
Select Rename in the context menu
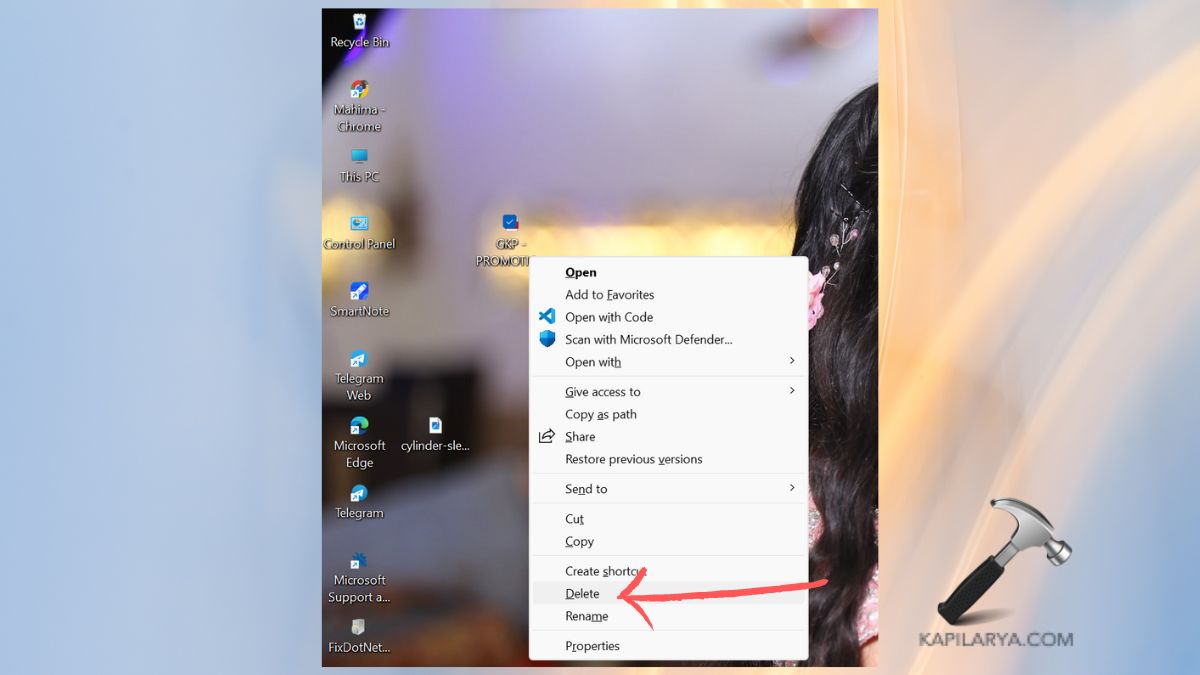[x=585, y=616]
